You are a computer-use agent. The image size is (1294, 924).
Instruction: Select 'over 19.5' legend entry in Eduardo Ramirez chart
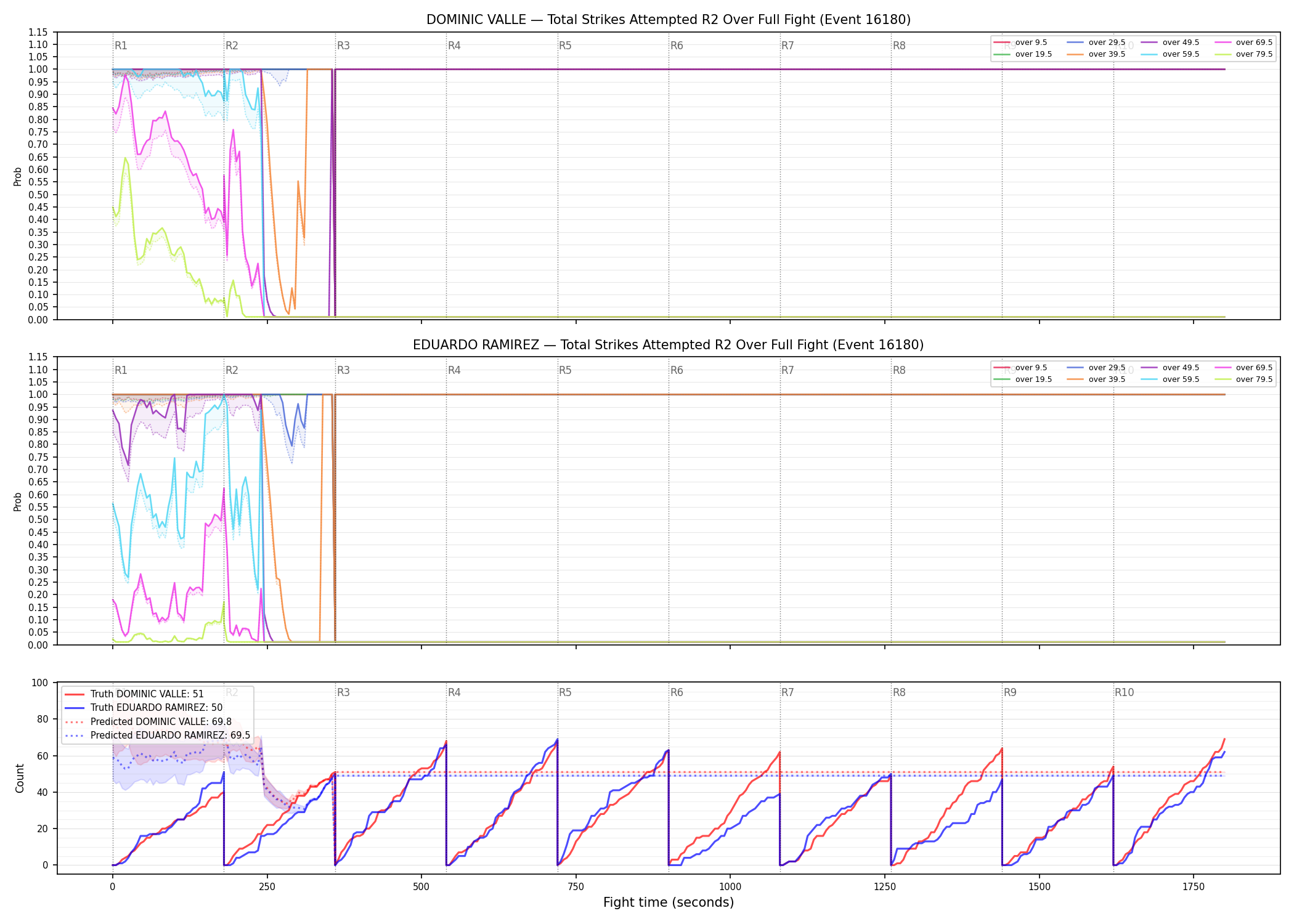1023,379
